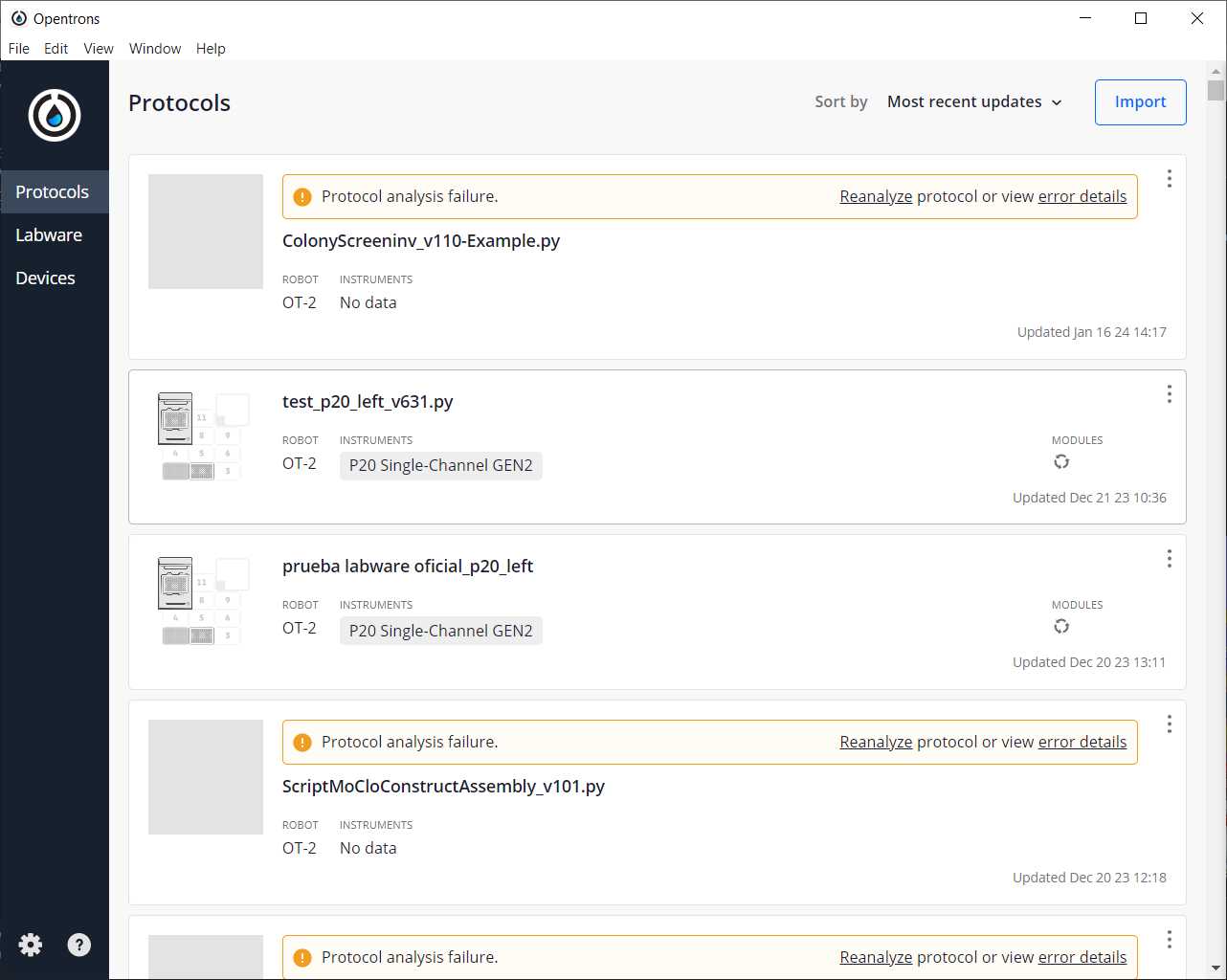
Task: Click the Opentrons logo in the sidebar
Action: (55, 116)
